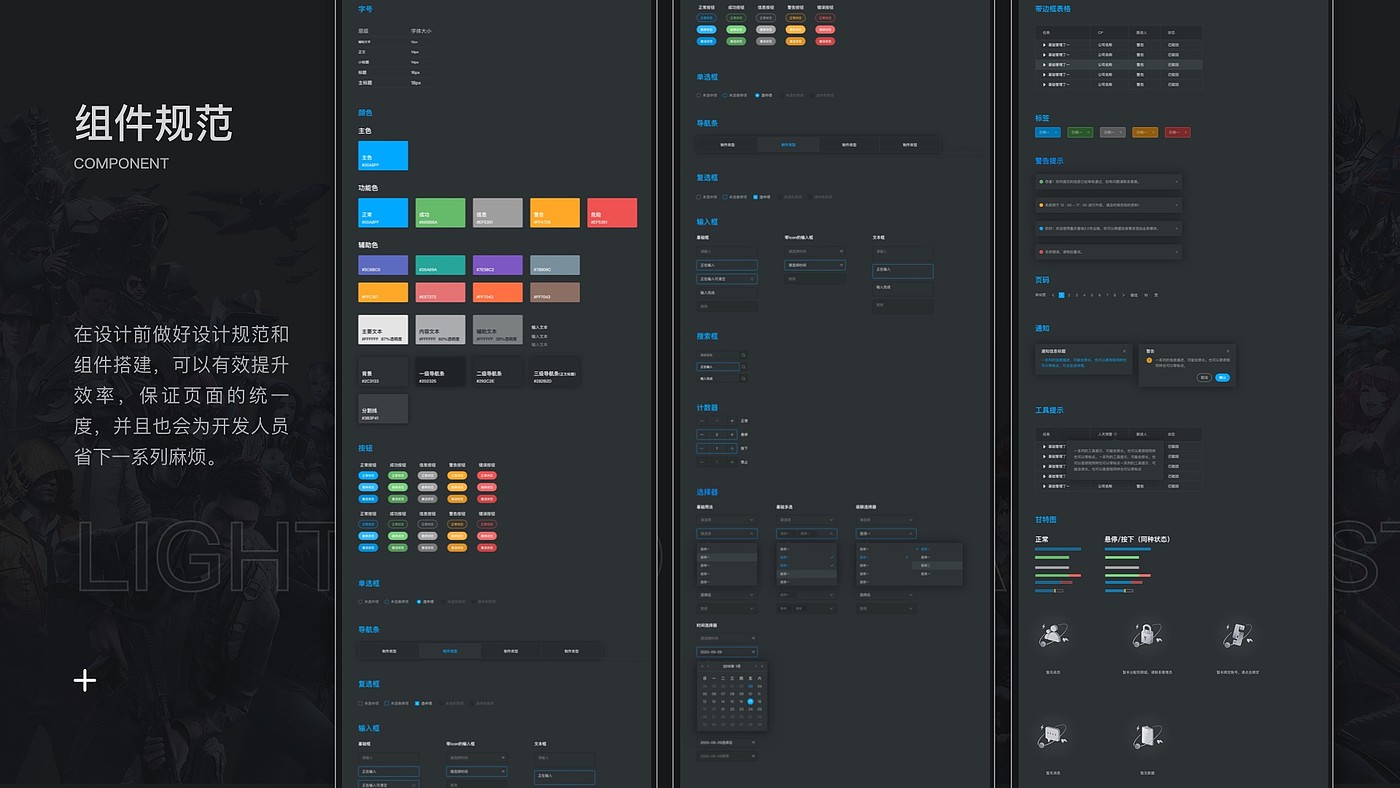
Task: Close the 警告 confirmation dialog with its X
Action: tap(1228, 351)
